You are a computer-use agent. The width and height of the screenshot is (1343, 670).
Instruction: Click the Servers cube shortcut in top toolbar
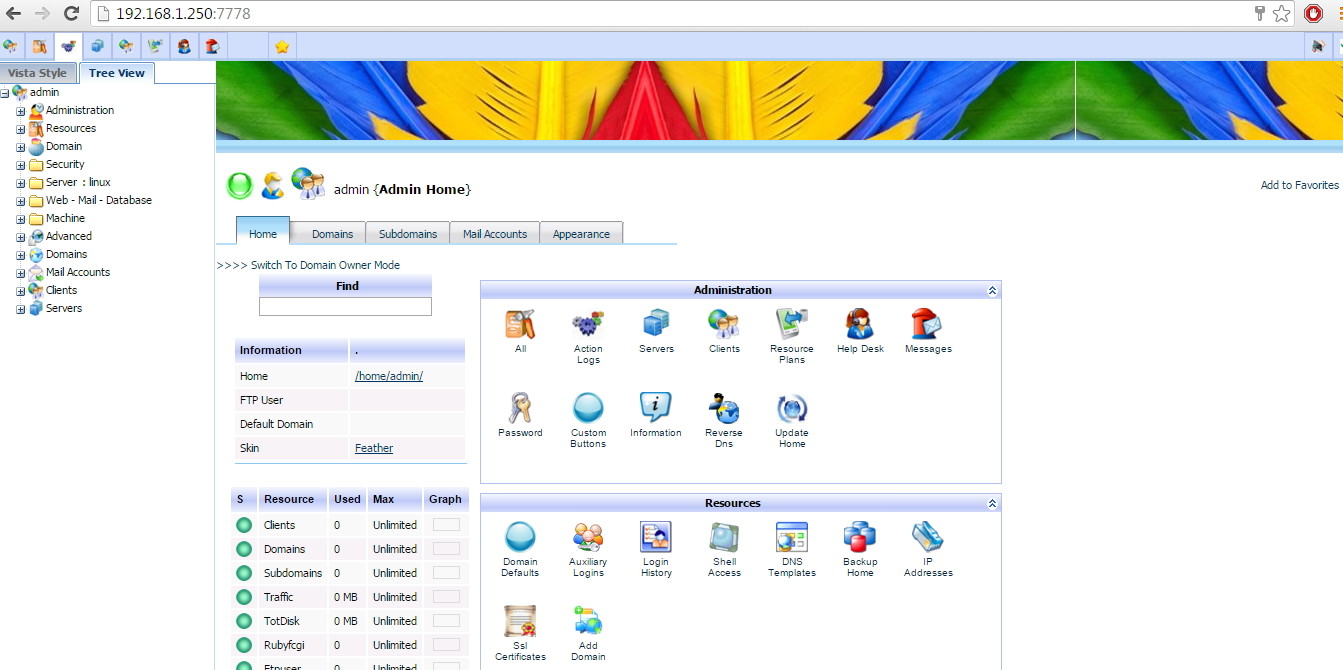click(x=97, y=46)
